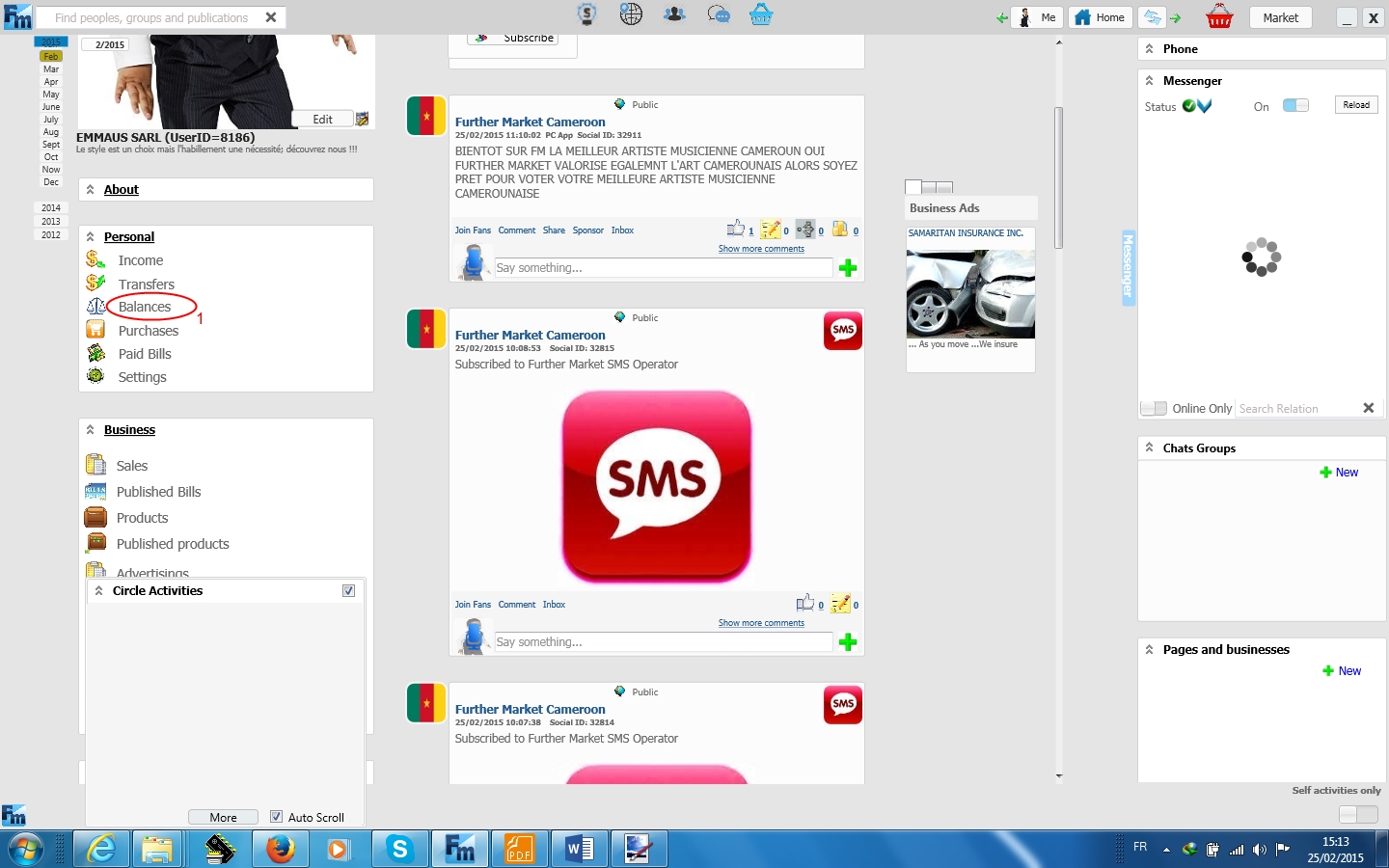The image size is (1389, 868).
Task: Click the red shopping basket icon
Action: 1219,16
